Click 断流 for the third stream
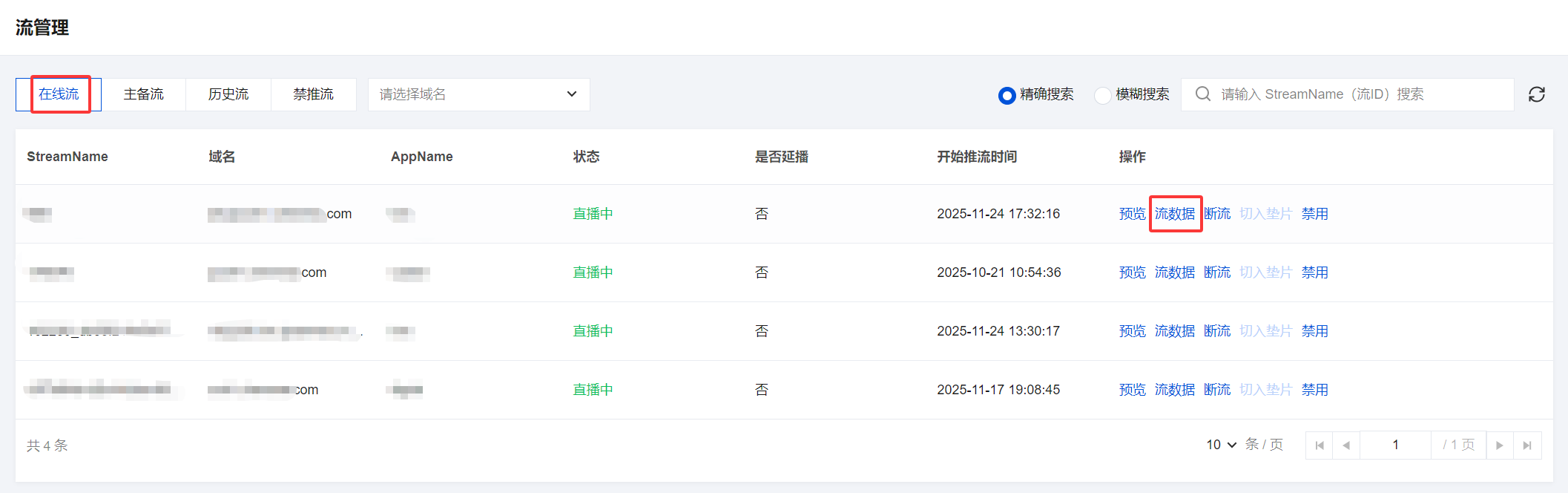Screen dimensions: 1568x493 (x=1217, y=331)
